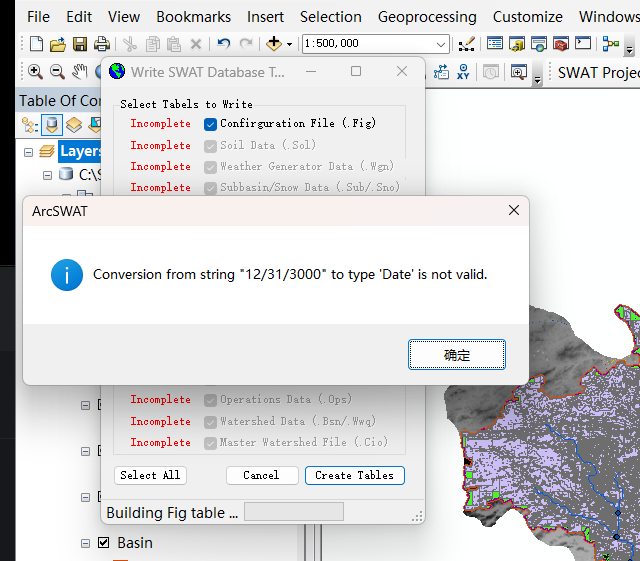The image size is (640, 561).
Task: Click the New map document icon
Action: (x=36, y=44)
